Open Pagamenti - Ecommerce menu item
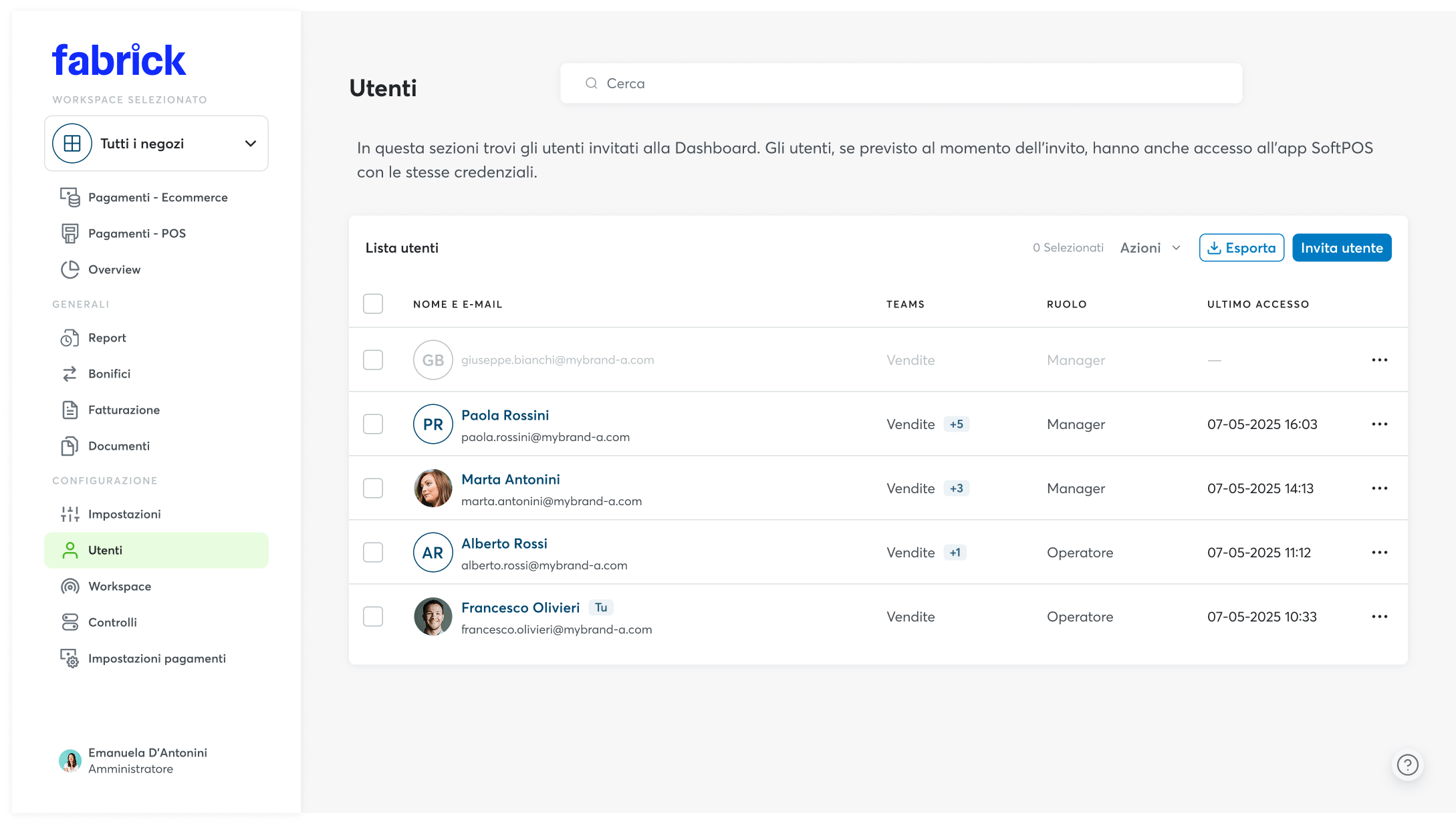 (156, 197)
